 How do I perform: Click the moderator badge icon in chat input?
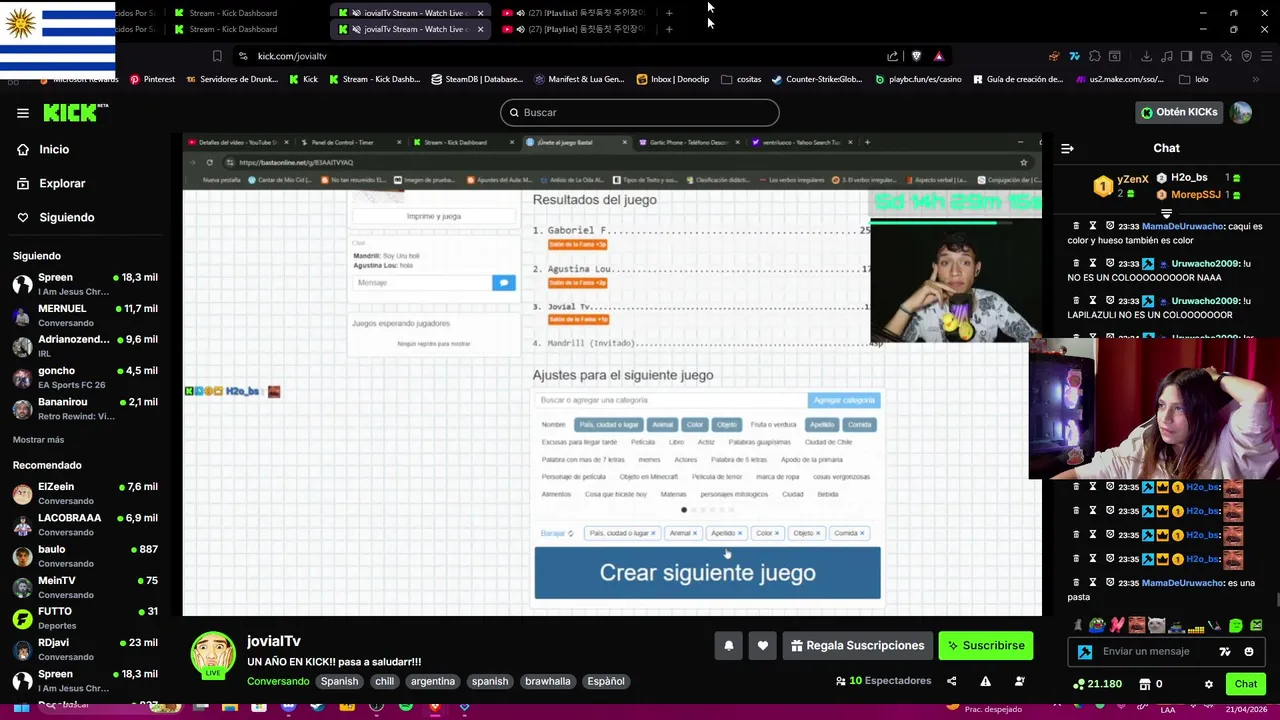pyautogui.click(x=1085, y=652)
